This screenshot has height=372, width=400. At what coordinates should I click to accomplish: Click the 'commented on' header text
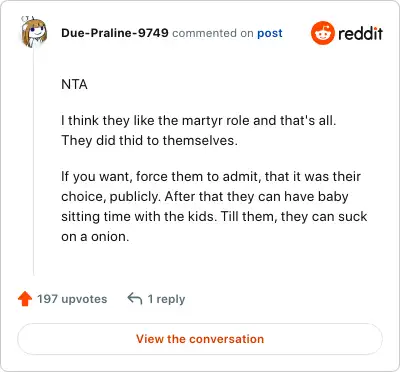pyautogui.click(x=213, y=33)
